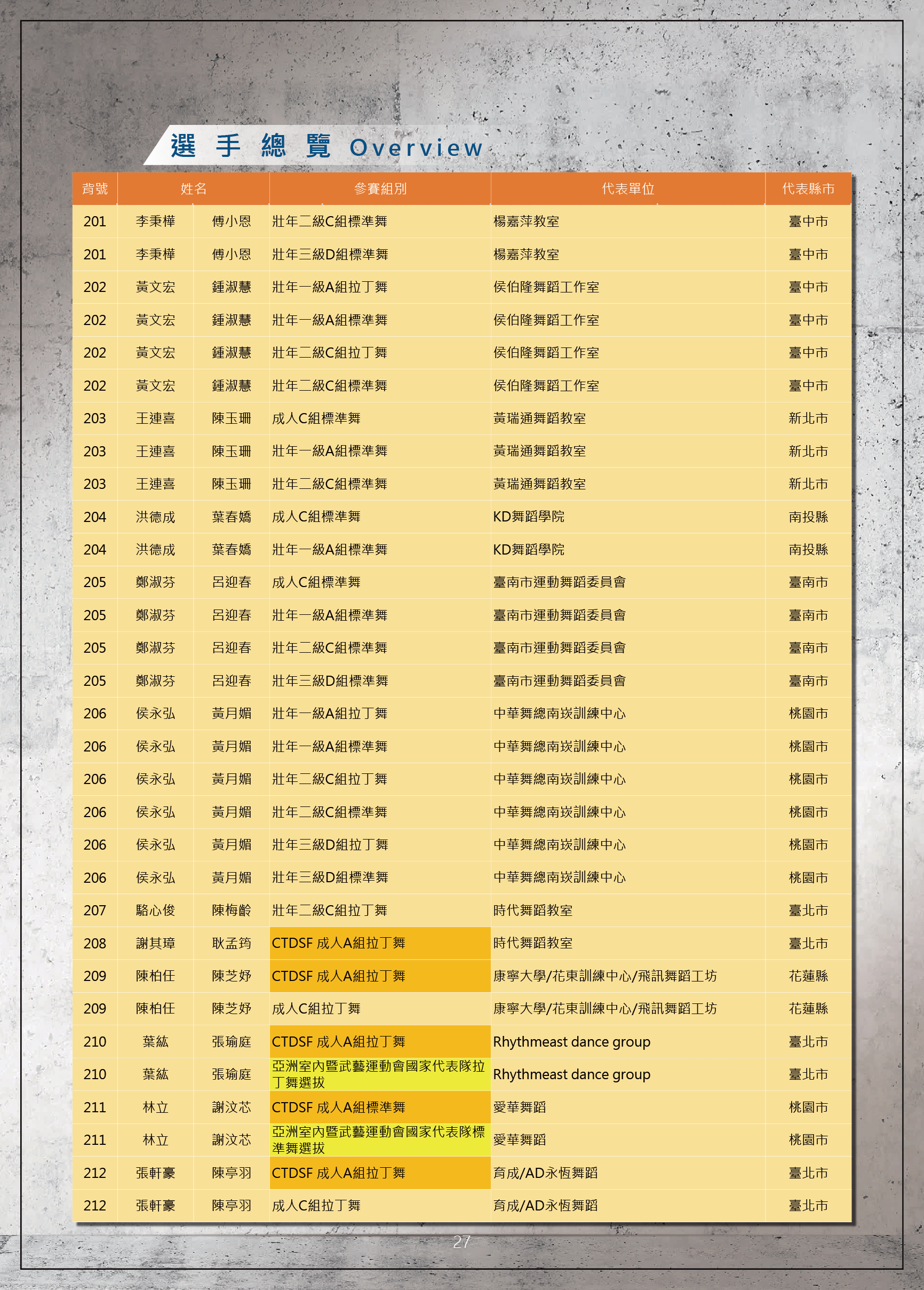
Task: Click '臺南市運動舞蹈委員會' in the 205 成人C組標準舞 row
Action: click(560, 582)
